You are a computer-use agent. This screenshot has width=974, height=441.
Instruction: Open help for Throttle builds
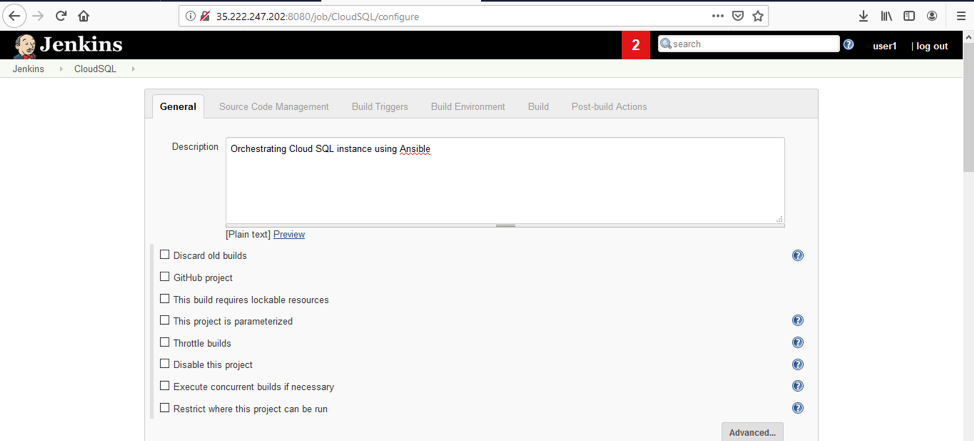(798, 342)
